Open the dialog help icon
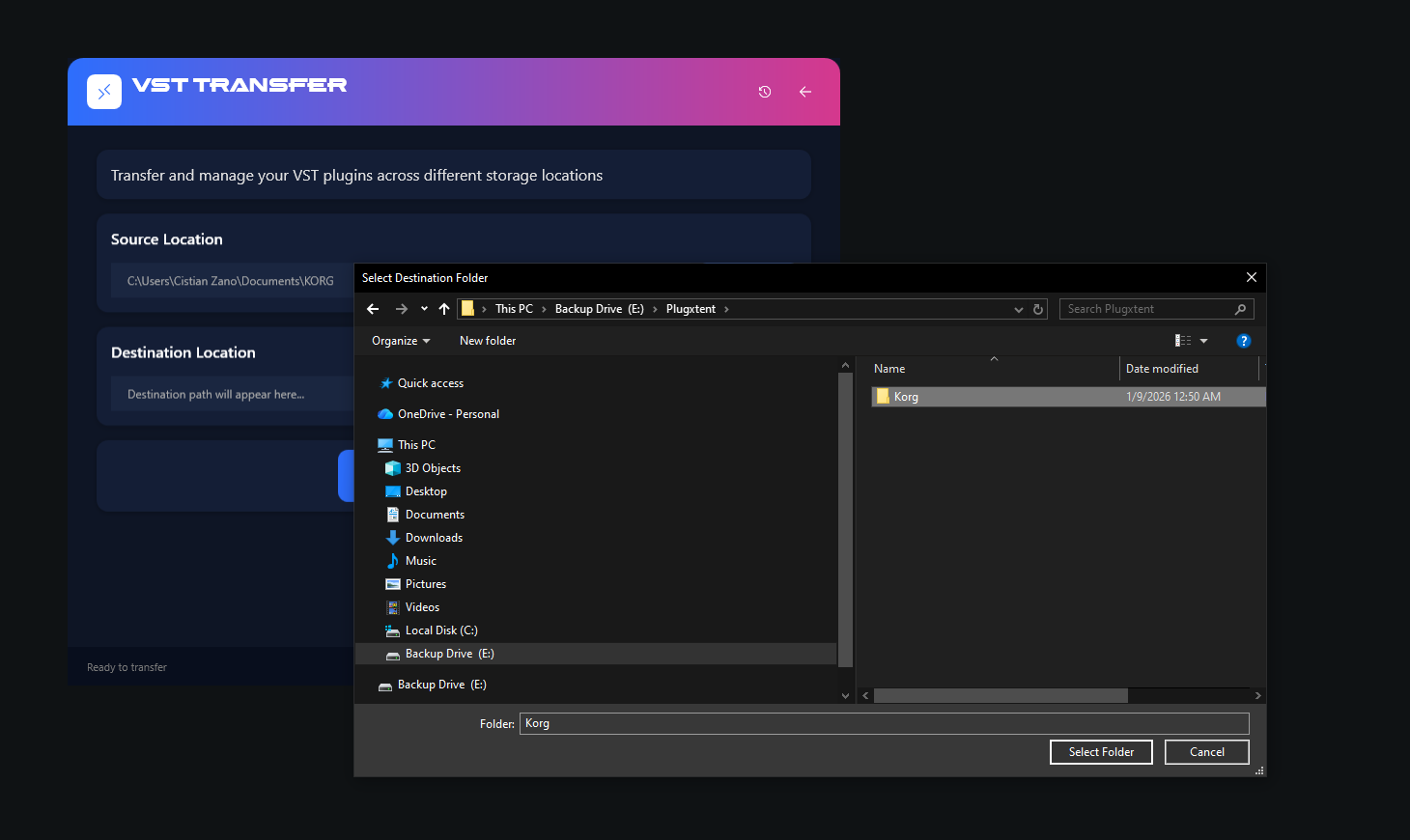The image size is (1410, 840). 1244,341
